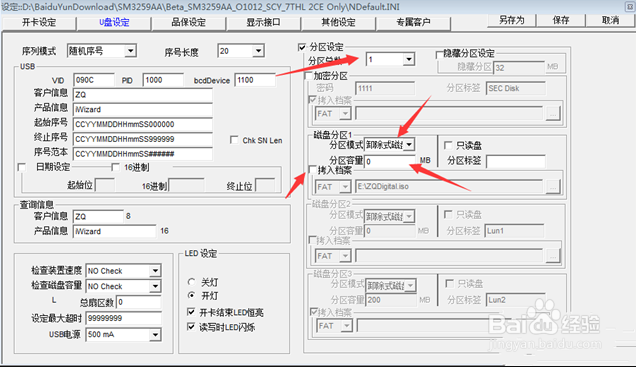Click 磁盘分区3 Lun2 label field
Viewport: 636px width, 367px height.
(x=516, y=300)
